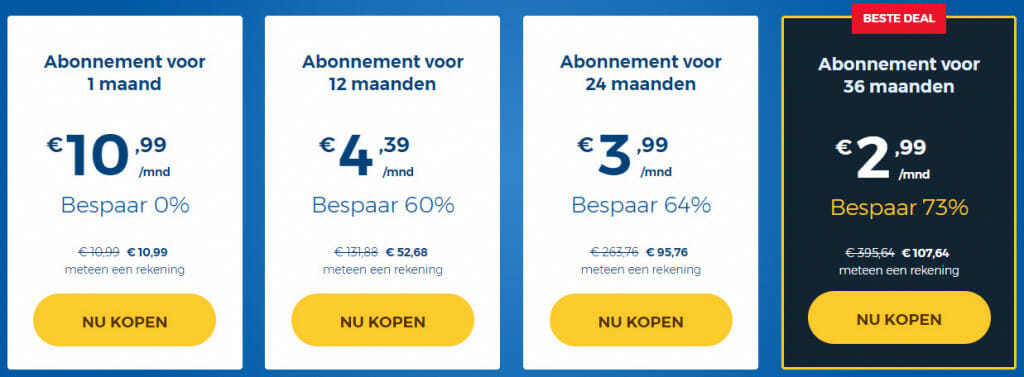Buy the 12 months subscription

(383, 320)
